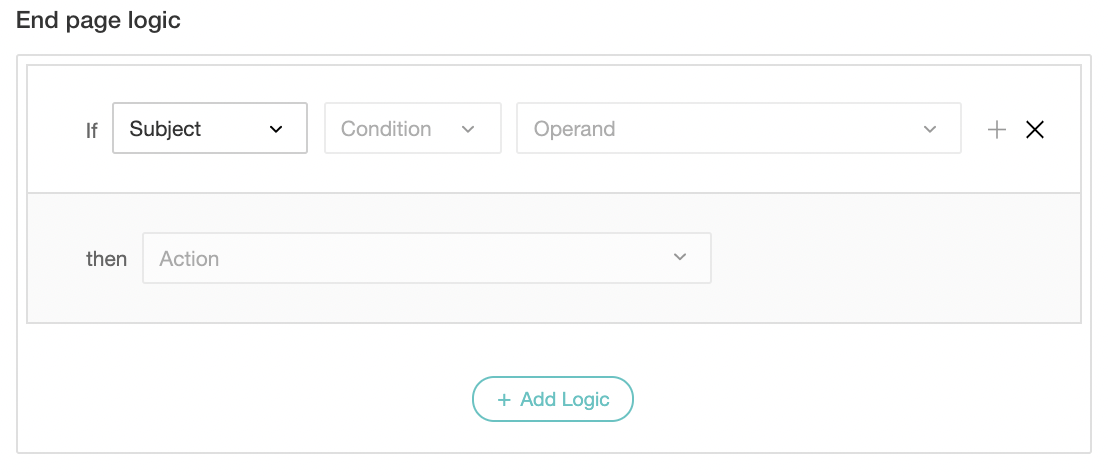The image size is (1108, 476).
Task: Open the Subject dropdown
Action: 209,129
